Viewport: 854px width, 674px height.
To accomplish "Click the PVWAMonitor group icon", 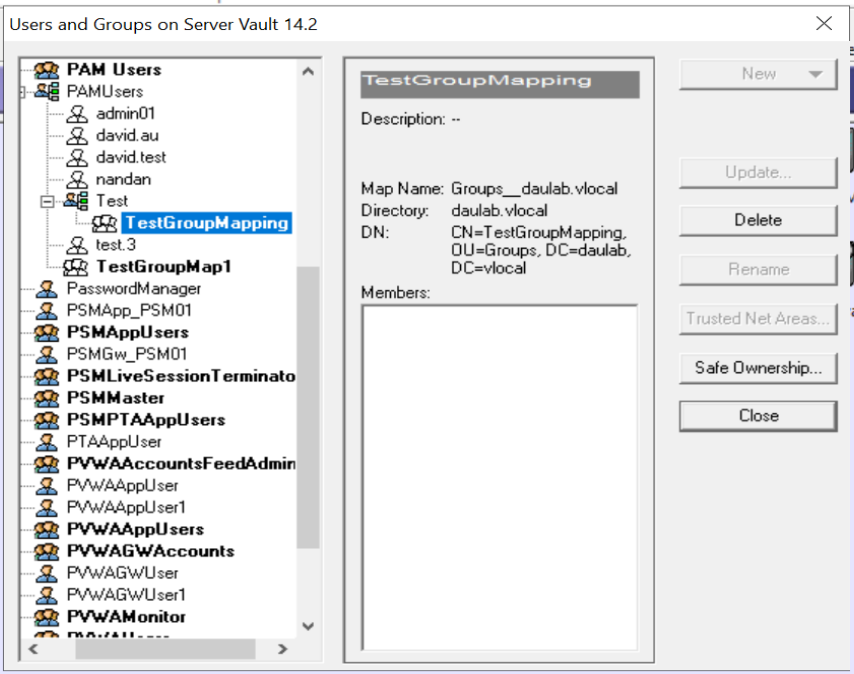I will 46,617.
